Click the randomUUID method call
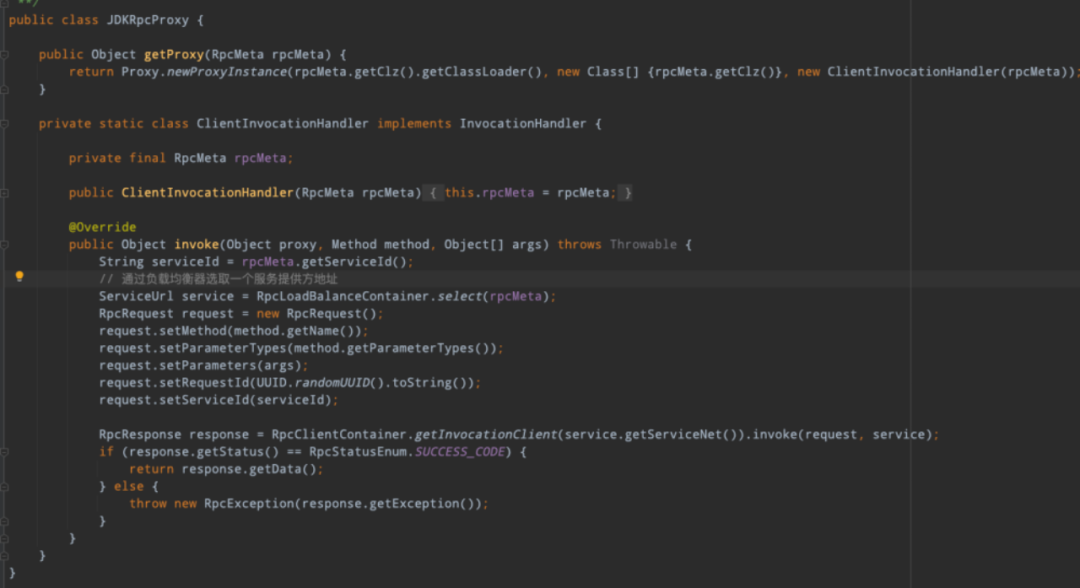Image resolution: width=1080 pixels, height=588 pixels. 332,383
